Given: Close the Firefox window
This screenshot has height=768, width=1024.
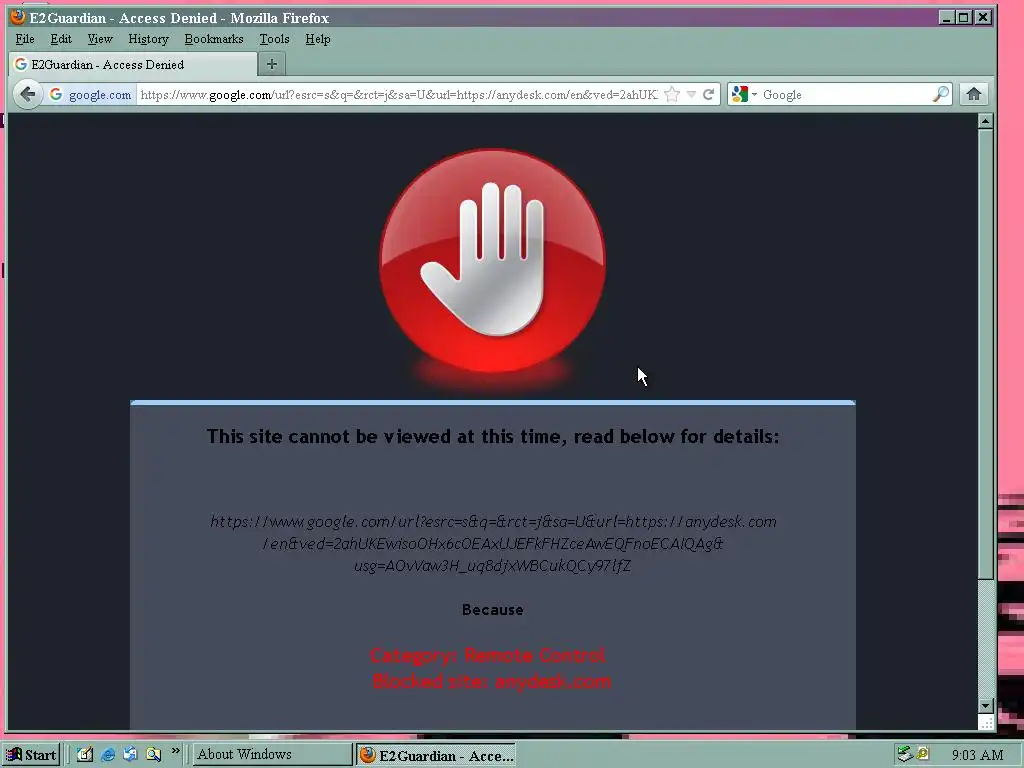Looking at the screenshot, I should [x=984, y=18].
